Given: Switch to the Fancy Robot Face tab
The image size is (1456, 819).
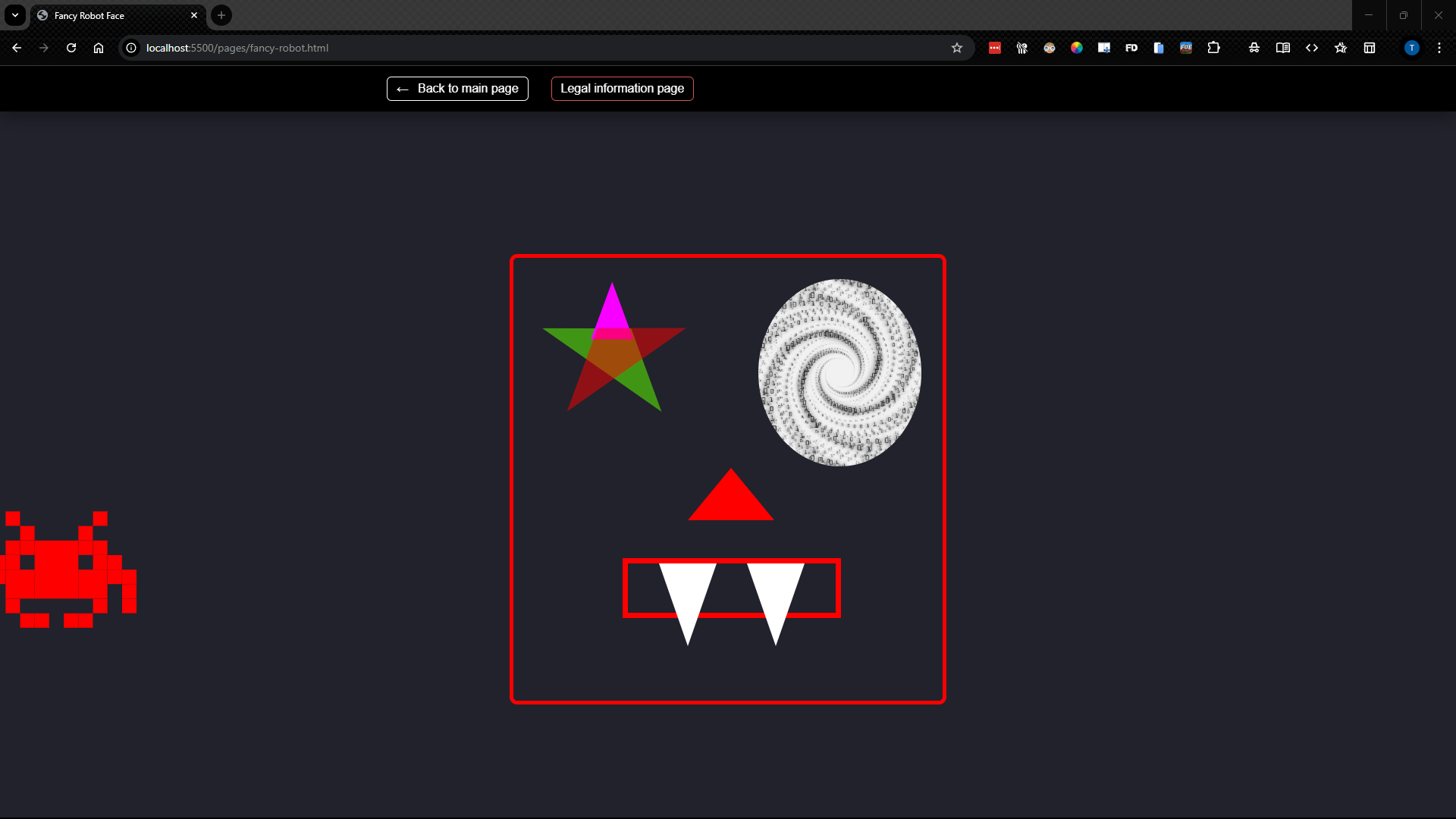Looking at the screenshot, I should click(x=118, y=15).
